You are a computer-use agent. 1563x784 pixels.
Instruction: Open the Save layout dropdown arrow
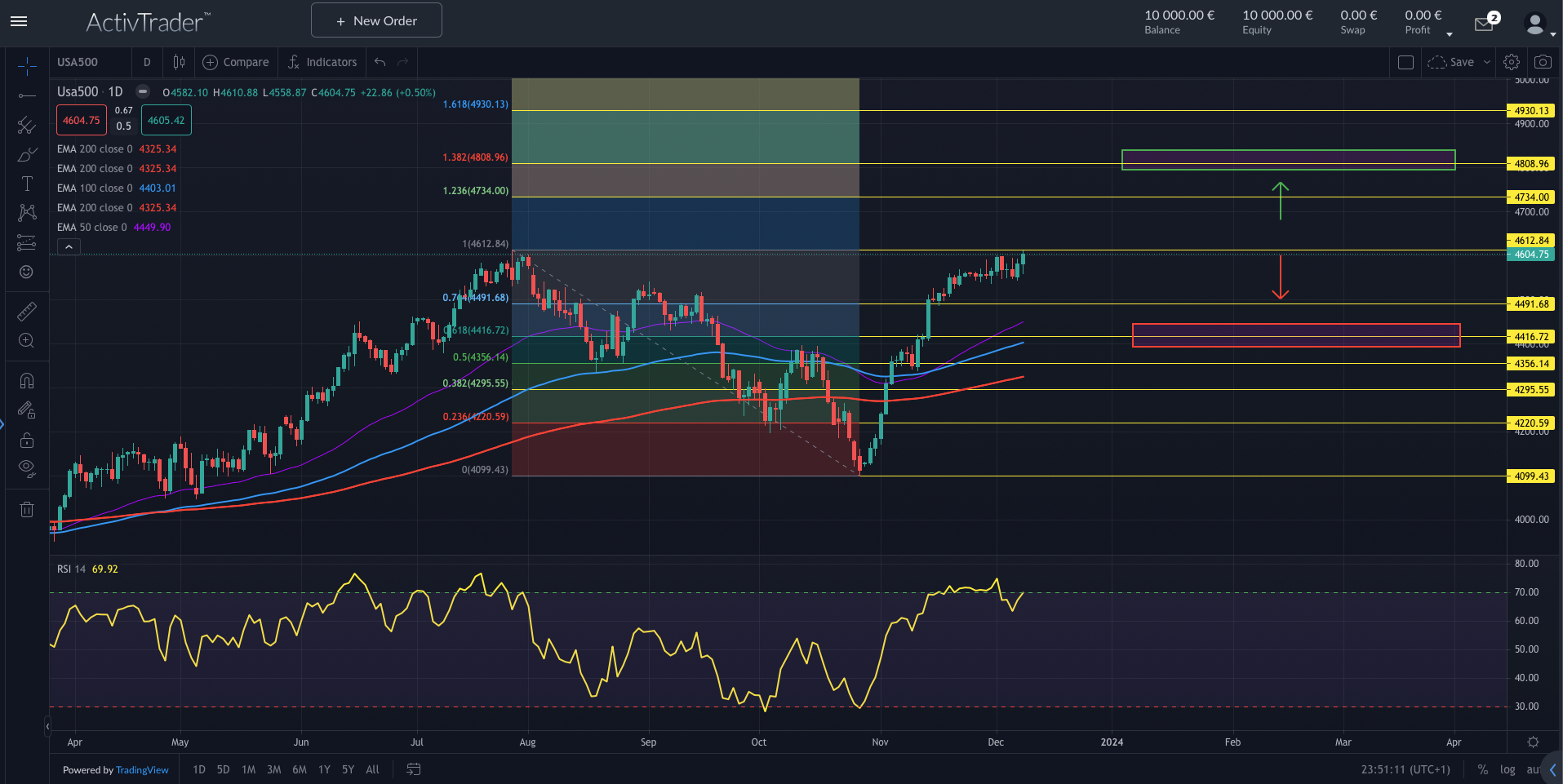tap(1485, 61)
